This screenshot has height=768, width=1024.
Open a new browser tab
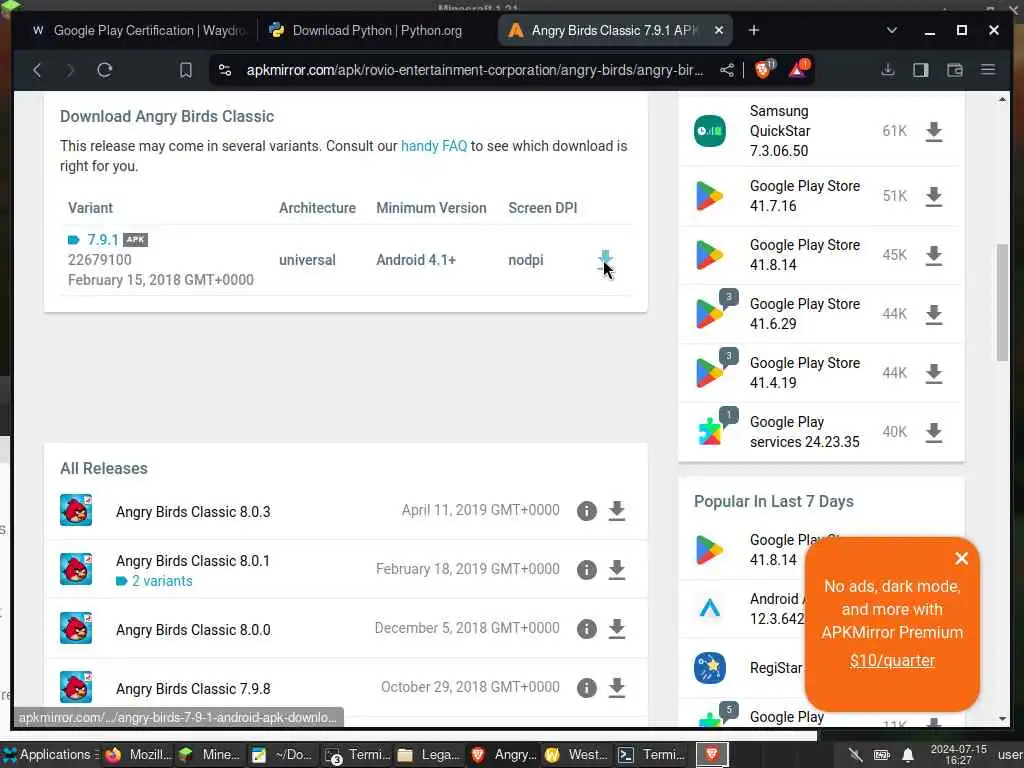pos(754,31)
